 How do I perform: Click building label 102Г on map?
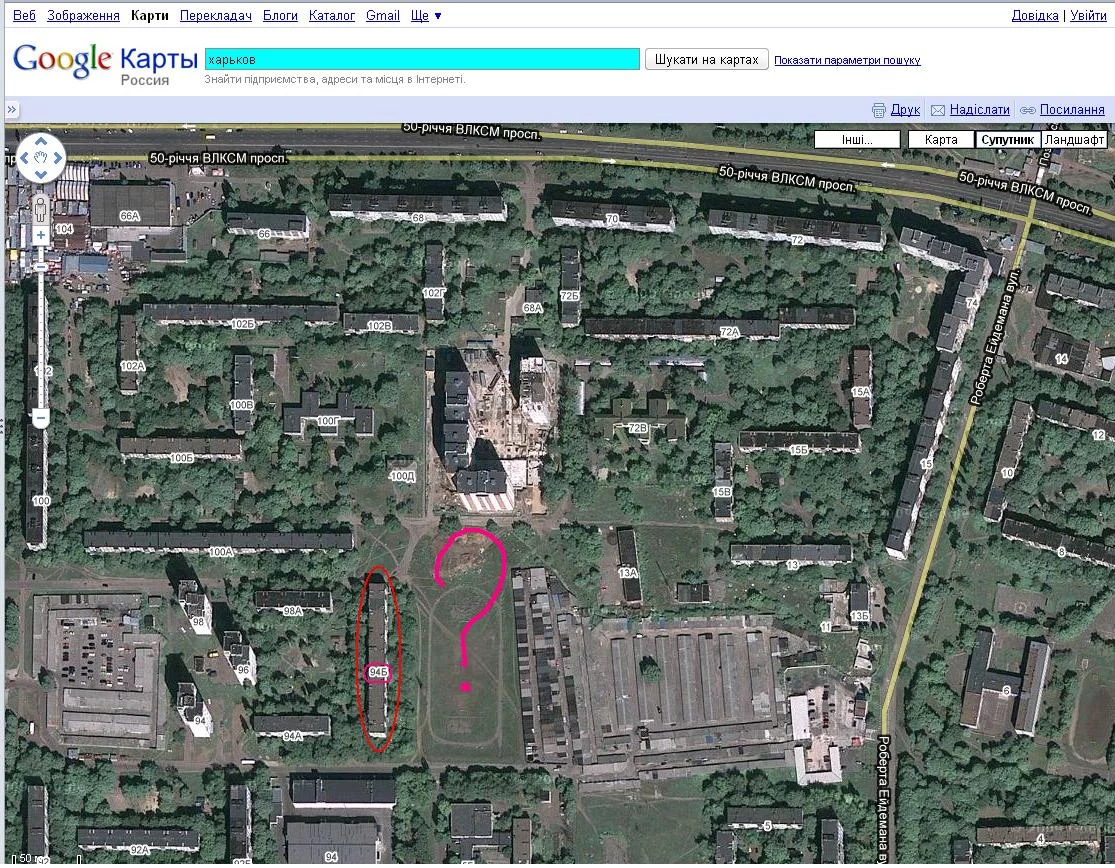tap(434, 293)
